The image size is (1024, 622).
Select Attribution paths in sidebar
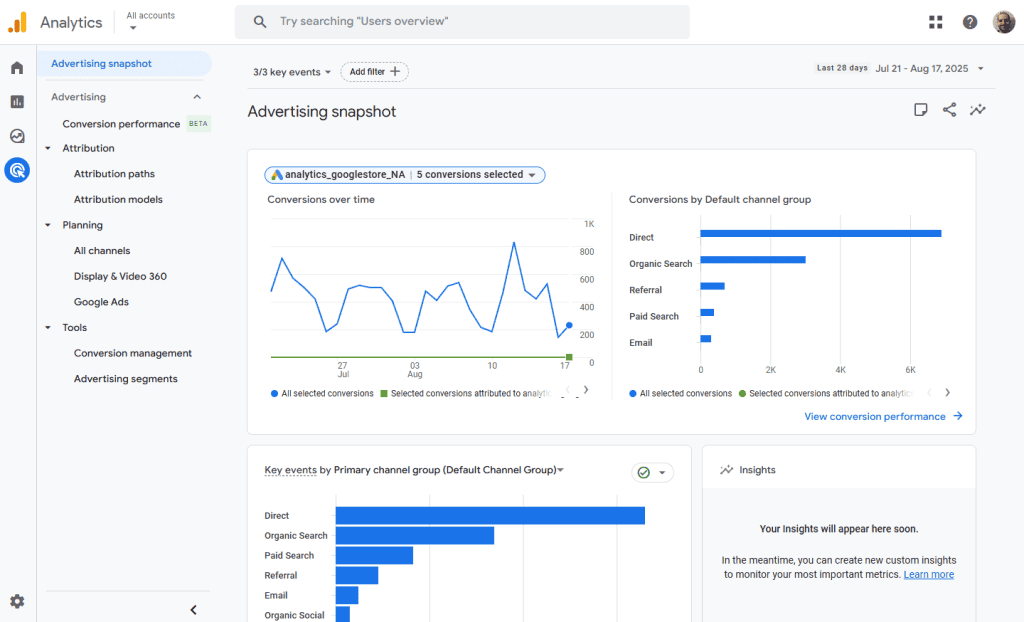click(114, 174)
